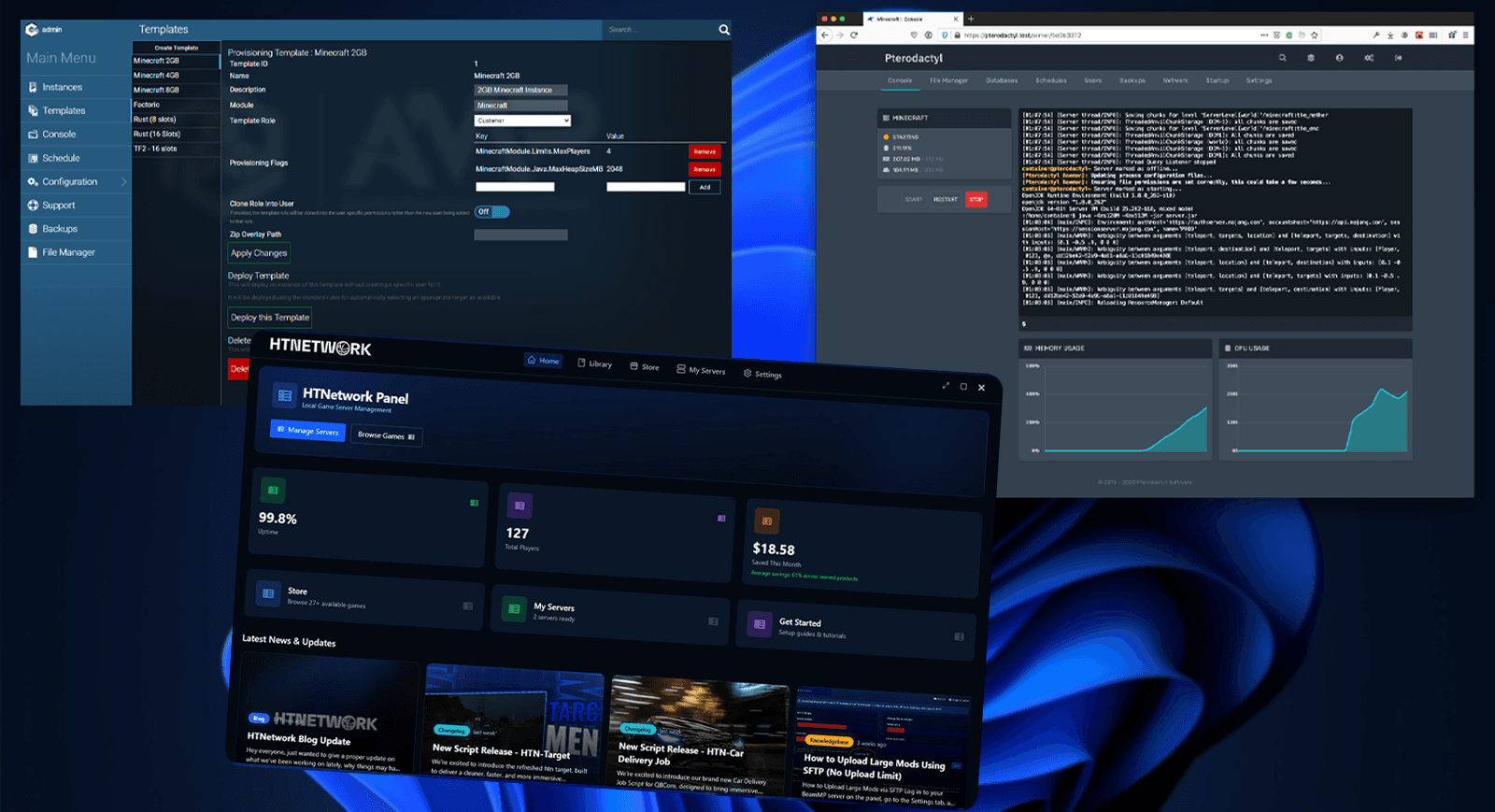Switch to Pterodactyl's File Manager tab
The height and width of the screenshot is (812, 1495).
pos(948,80)
